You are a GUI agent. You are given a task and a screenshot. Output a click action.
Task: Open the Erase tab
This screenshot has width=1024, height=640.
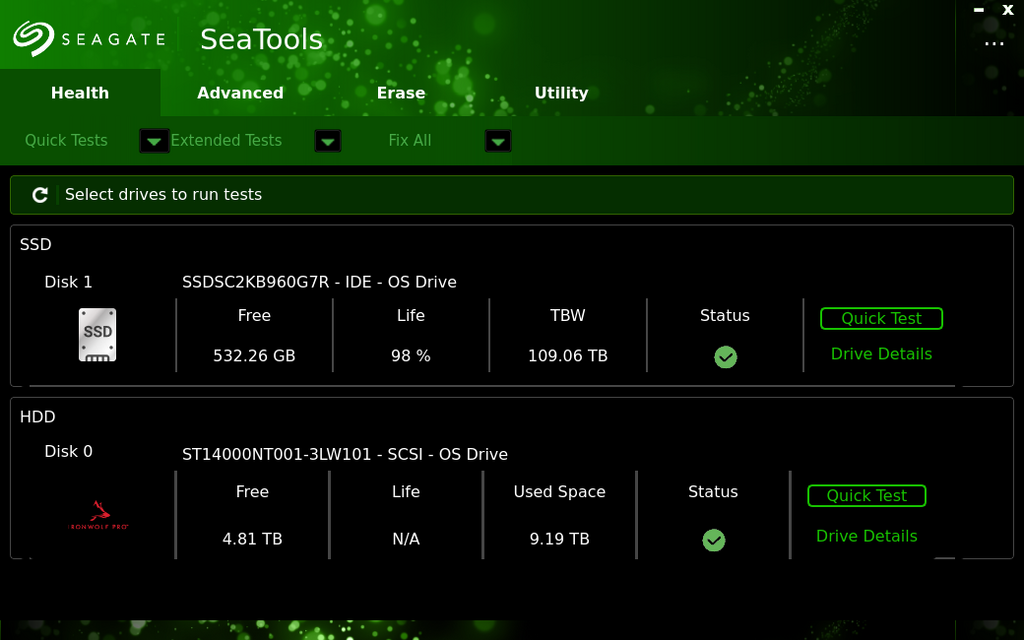[401, 93]
